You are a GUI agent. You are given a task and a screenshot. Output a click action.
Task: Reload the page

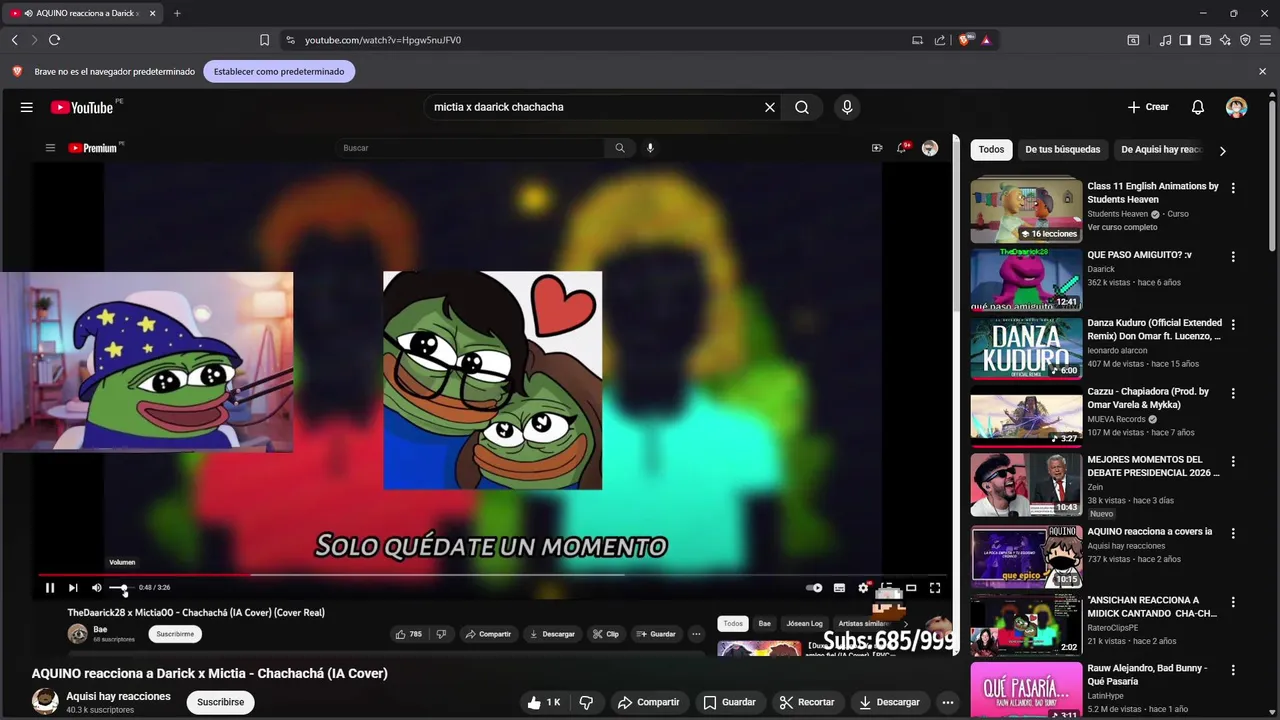point(54,40)
